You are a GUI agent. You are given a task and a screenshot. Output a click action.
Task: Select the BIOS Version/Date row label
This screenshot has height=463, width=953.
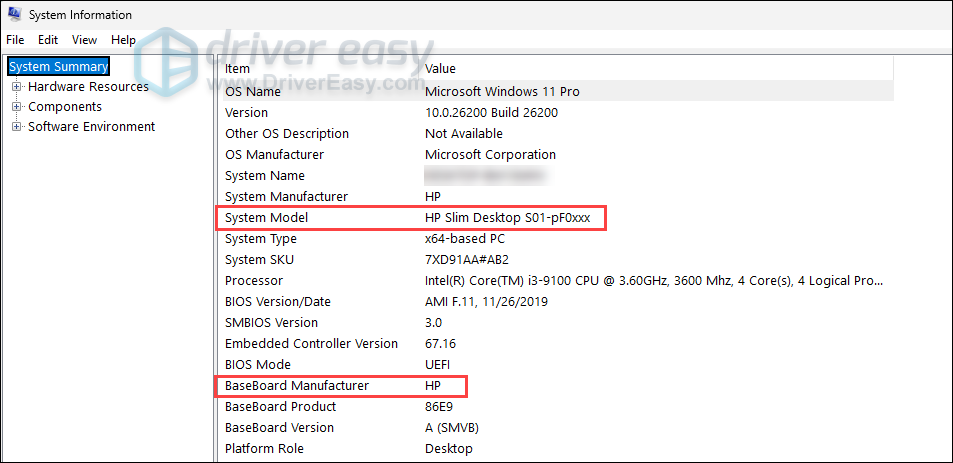click(278, 301)
